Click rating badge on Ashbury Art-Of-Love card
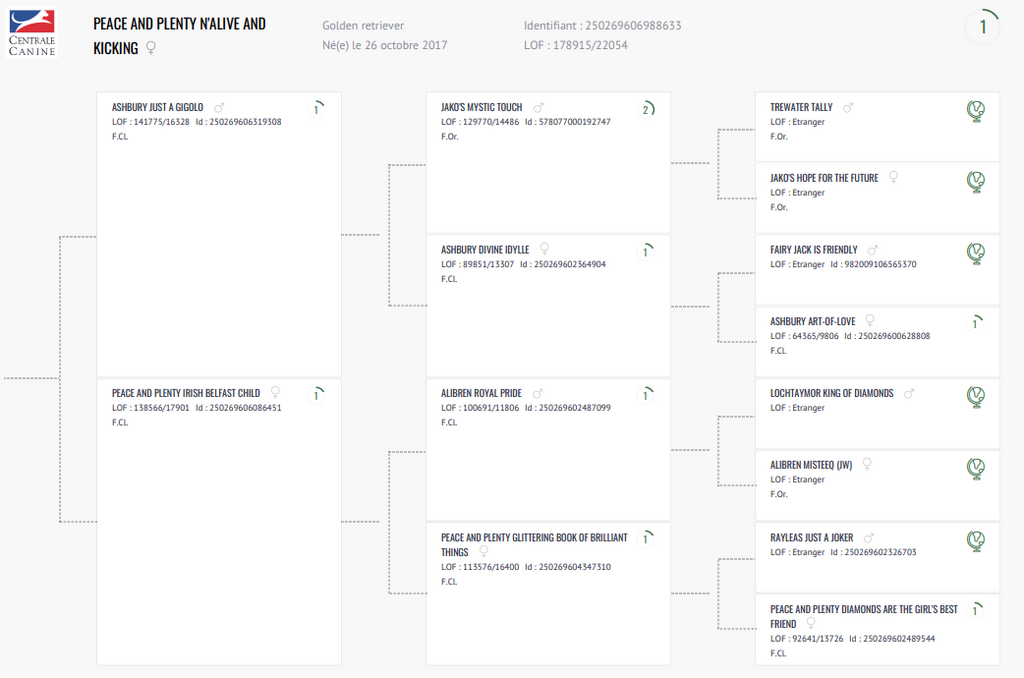 tap(976, 324)
